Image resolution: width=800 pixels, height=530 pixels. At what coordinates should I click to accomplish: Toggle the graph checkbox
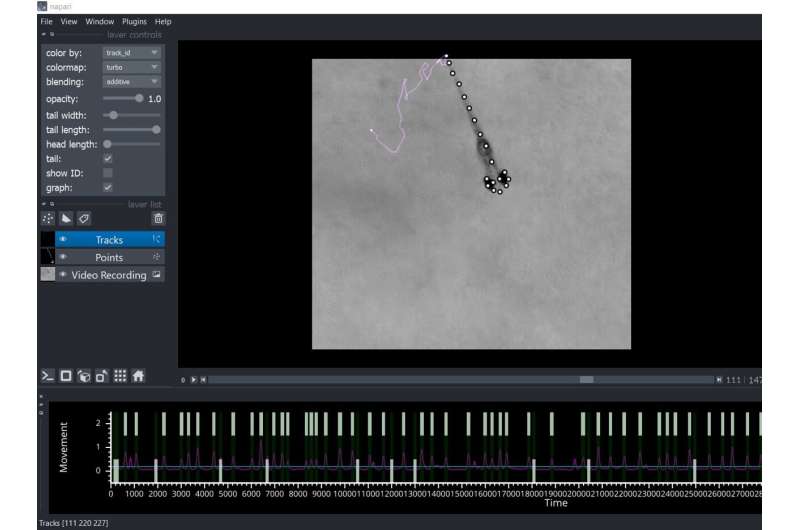[108, 187]
